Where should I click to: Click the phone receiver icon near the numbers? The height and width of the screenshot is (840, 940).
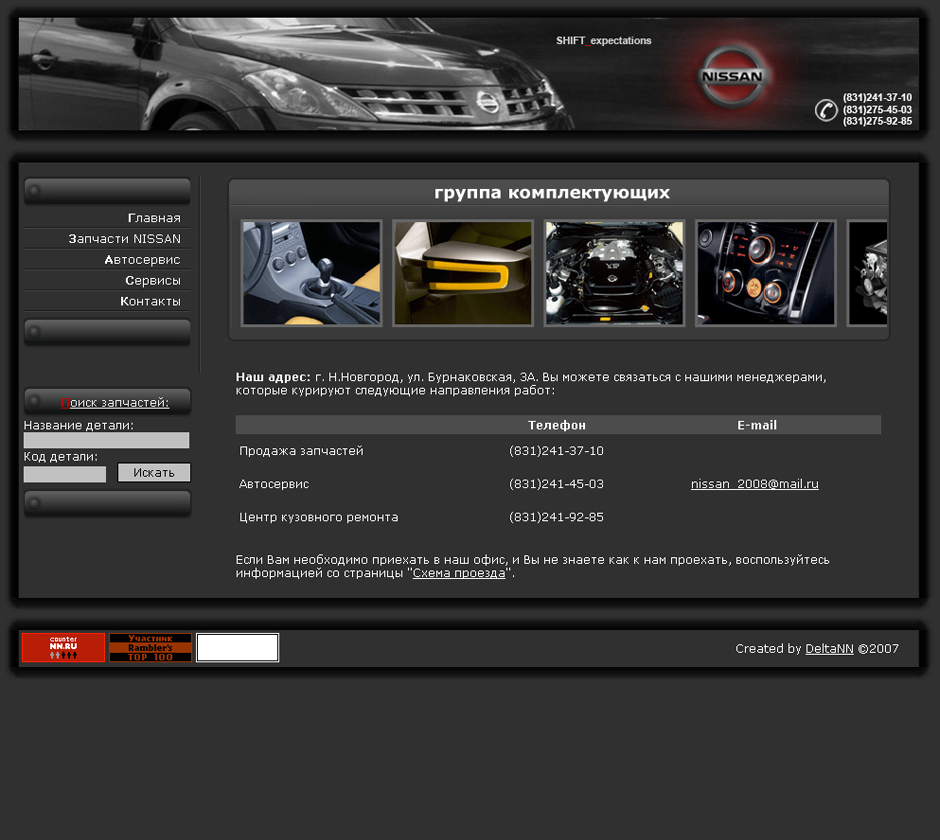point(825,110)
